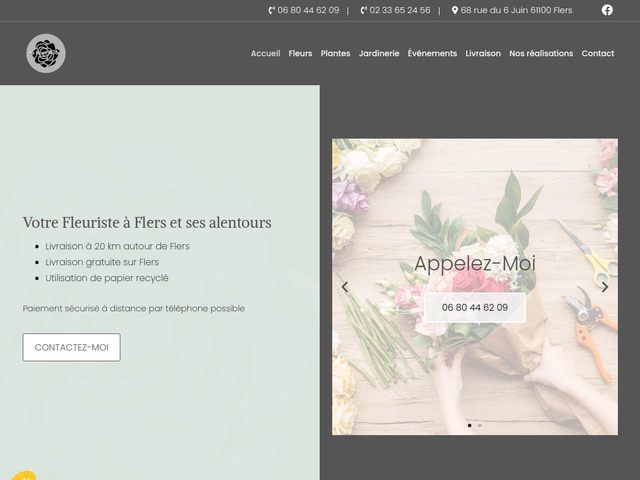Click the florist rose logo

46,53
